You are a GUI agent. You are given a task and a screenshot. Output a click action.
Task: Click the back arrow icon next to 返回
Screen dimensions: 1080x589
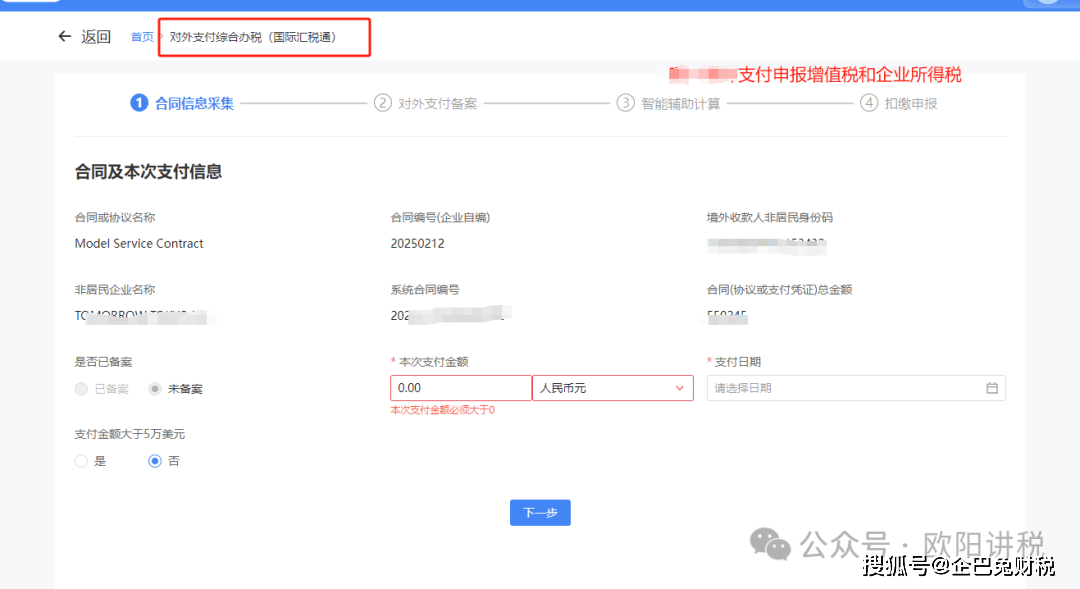click(x=65, y=37)
